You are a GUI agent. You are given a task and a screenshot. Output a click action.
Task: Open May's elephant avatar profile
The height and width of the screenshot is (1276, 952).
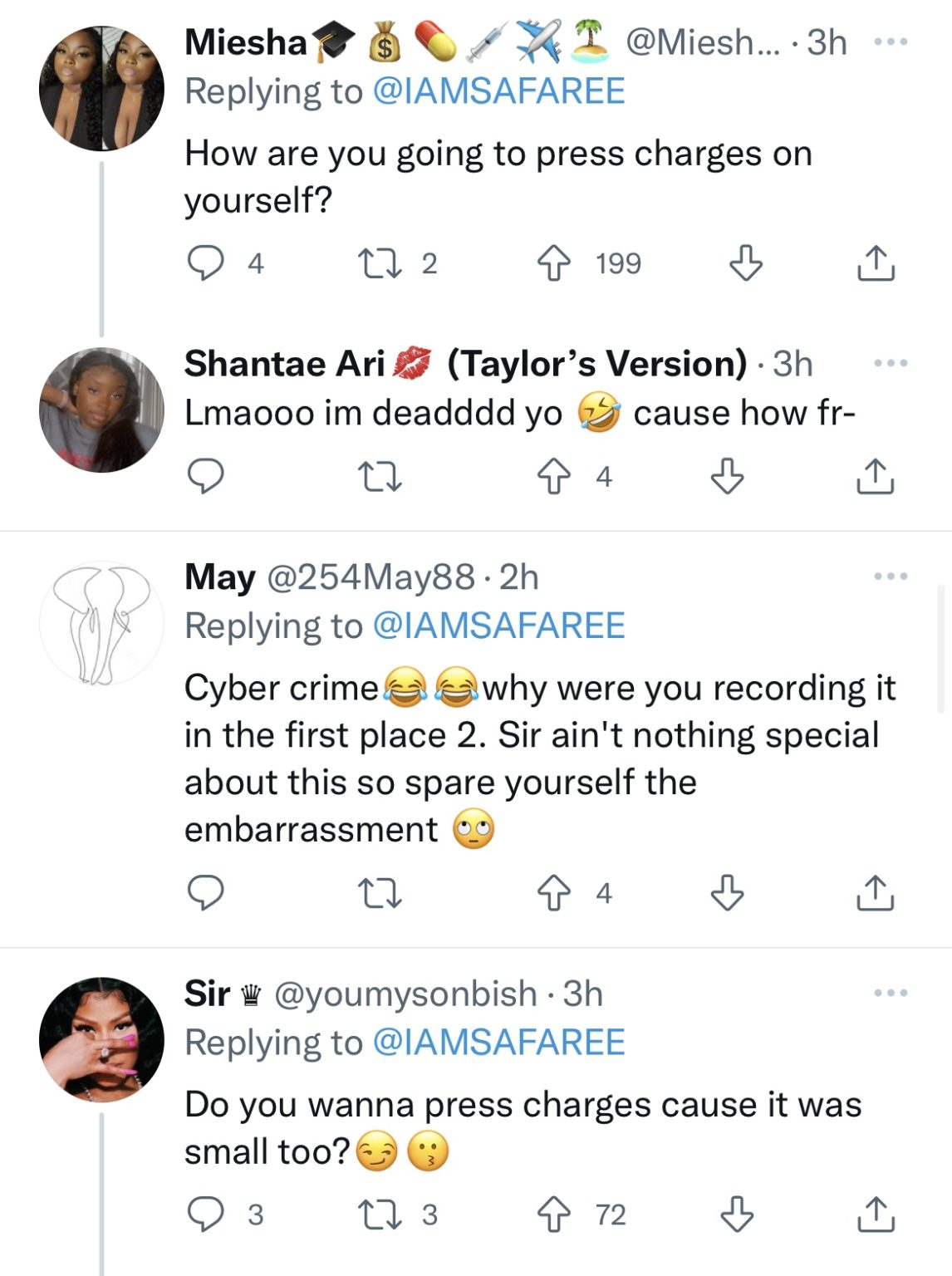pos(101,623)
